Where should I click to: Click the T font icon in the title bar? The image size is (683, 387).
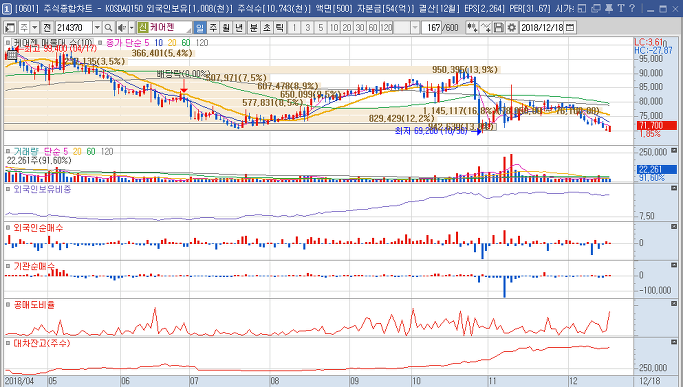(x=621, y=8)
